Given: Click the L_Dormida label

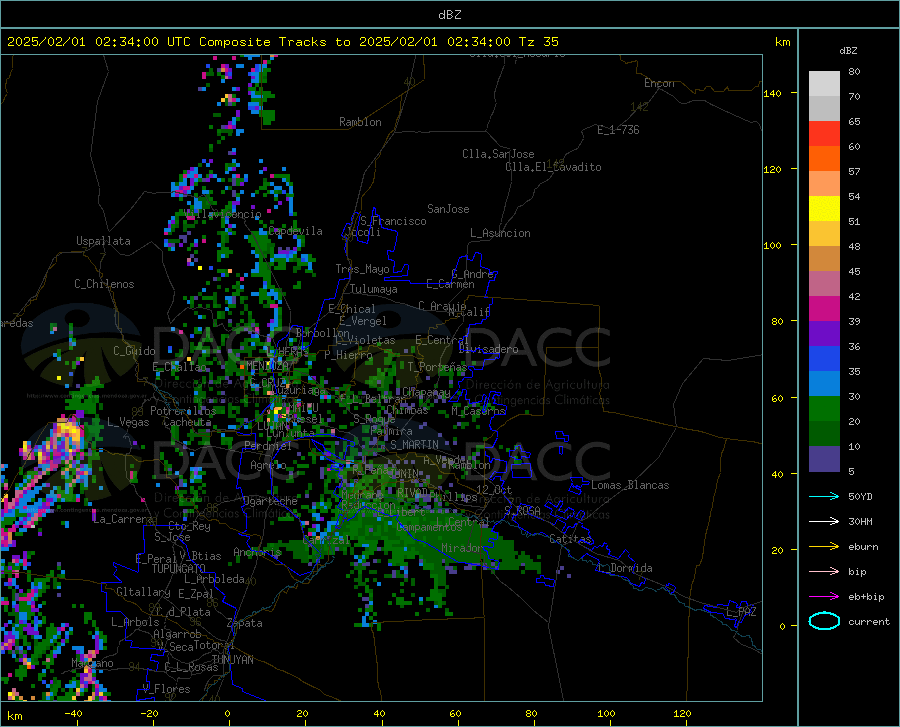Looking at the screenshot, I should (x=625, y=568).
